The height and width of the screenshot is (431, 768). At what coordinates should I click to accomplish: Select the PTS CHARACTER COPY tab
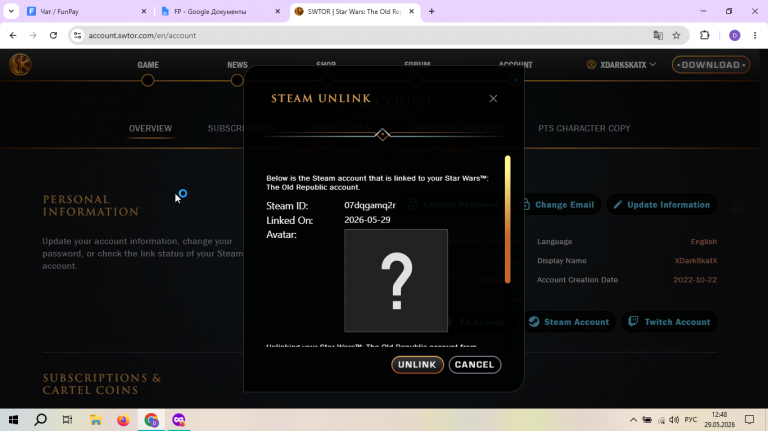584,128
